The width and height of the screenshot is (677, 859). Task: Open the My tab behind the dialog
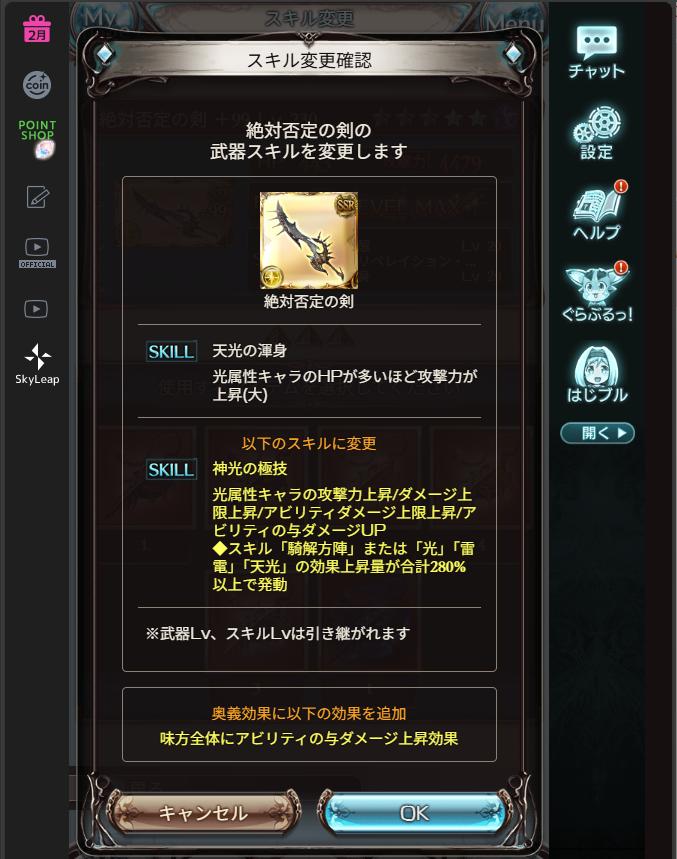(x=101, y=18)
